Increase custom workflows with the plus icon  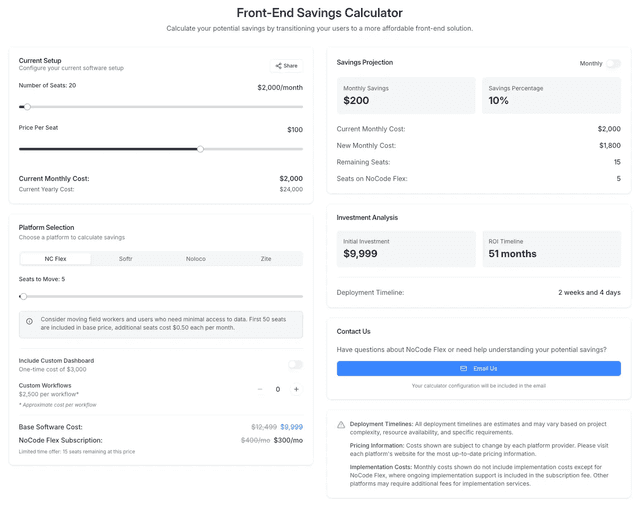(296, 389)
